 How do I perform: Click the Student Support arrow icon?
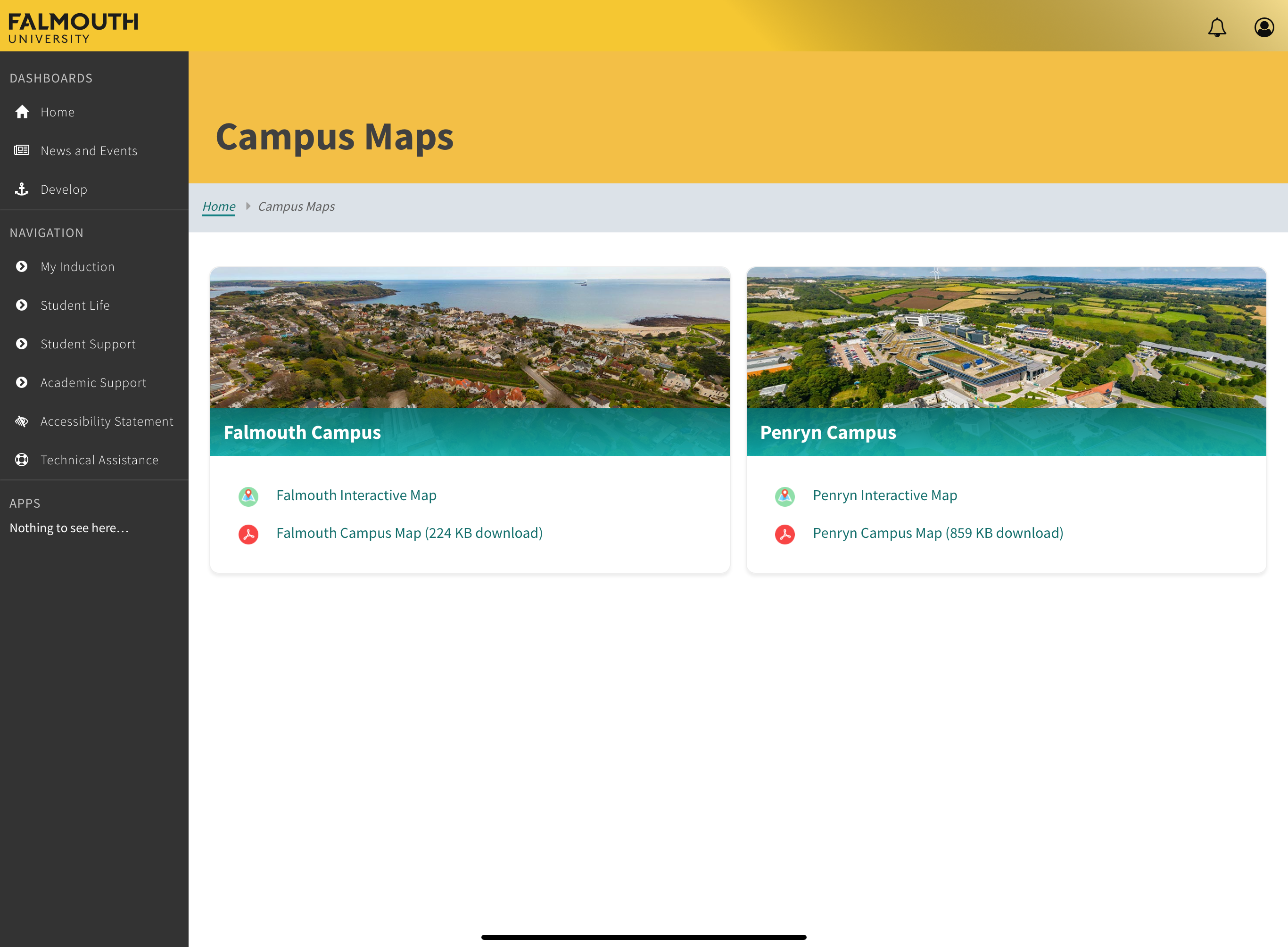[22, 344]
